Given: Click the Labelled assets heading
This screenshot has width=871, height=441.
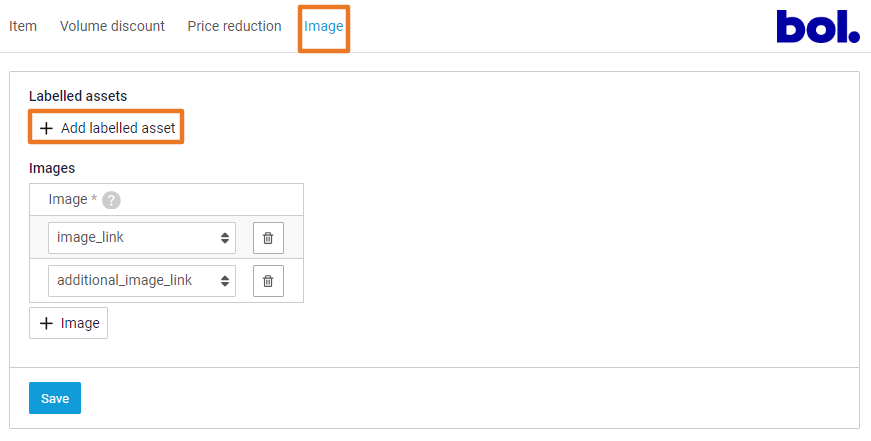Looking at the screenshot, I should [78, 96].
